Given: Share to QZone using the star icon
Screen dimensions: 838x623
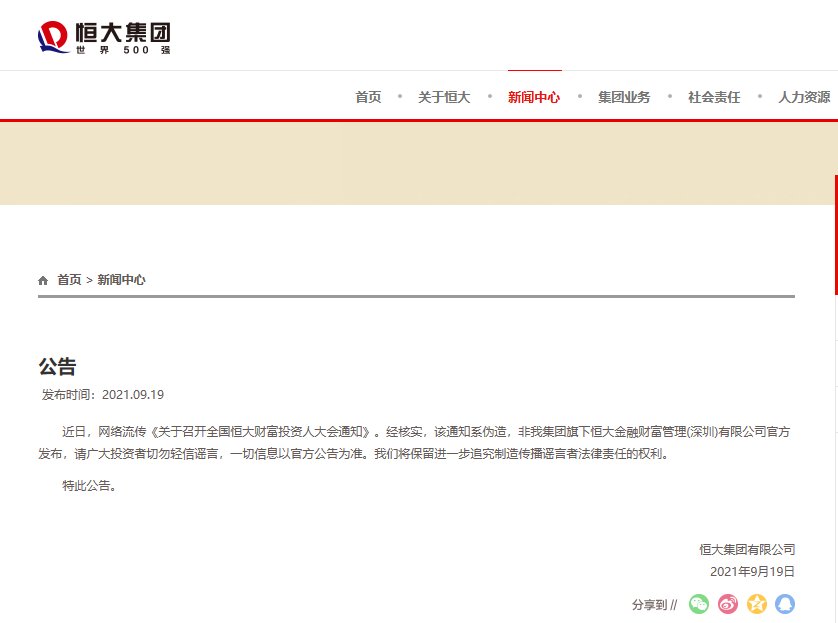Looking at the screenshot, I should click(x=756, y=604).
